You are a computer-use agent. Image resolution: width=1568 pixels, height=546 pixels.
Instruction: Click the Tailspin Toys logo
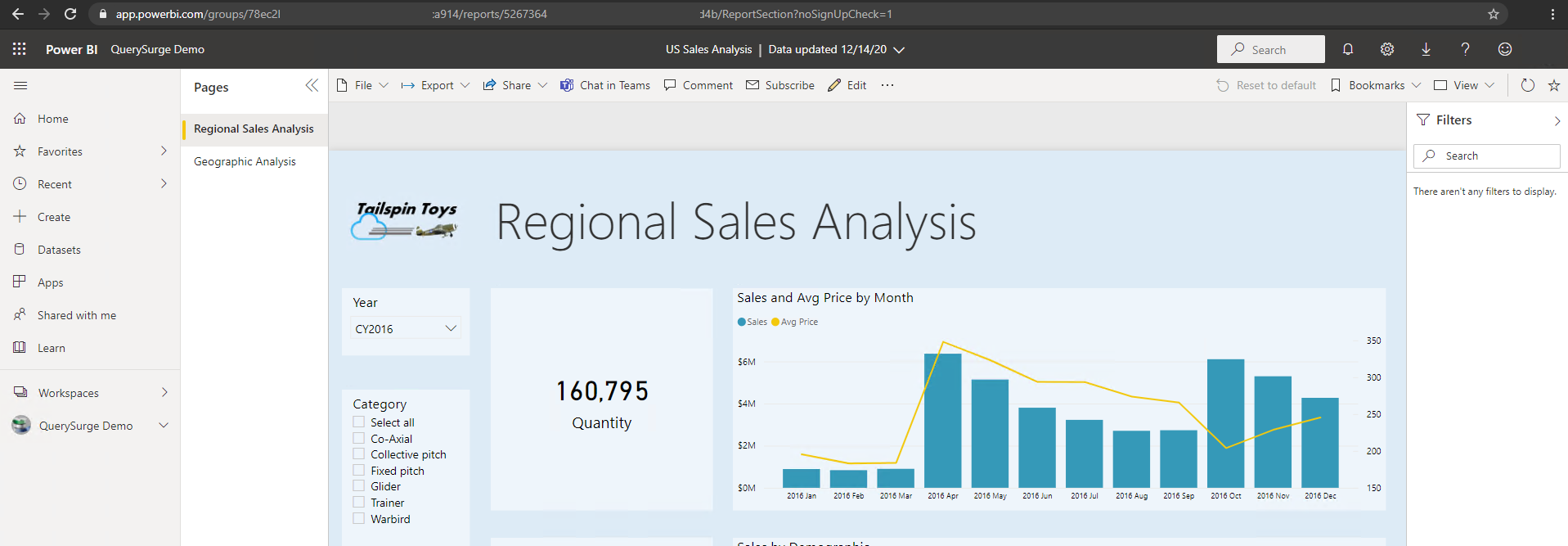point(406,221)
